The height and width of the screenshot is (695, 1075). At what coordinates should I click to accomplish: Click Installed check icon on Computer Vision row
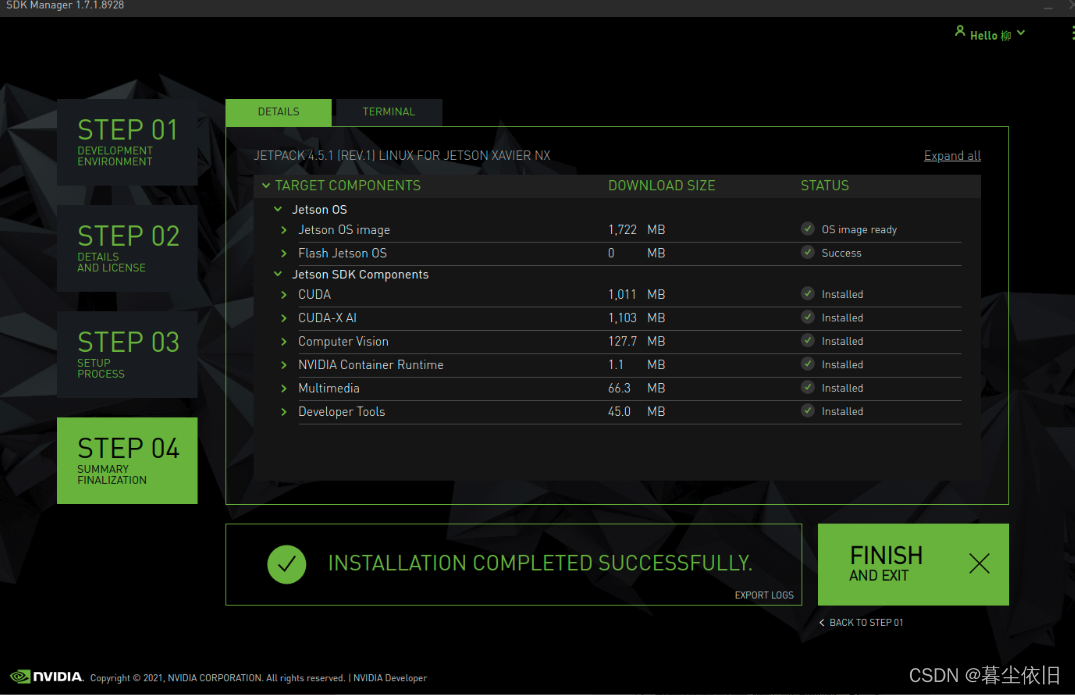click(x=808, y=340)
